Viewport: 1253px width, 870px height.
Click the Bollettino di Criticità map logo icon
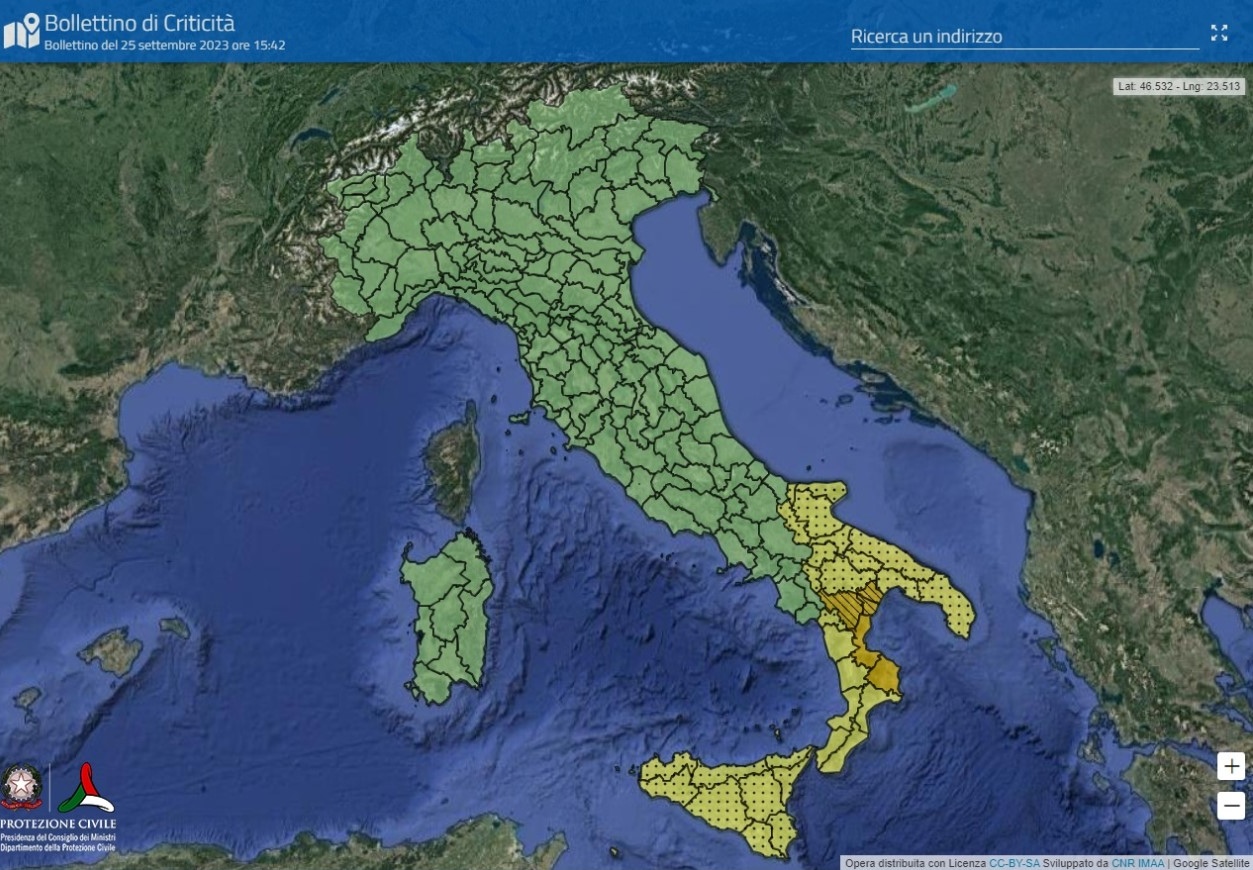click(x=22, y=31)
